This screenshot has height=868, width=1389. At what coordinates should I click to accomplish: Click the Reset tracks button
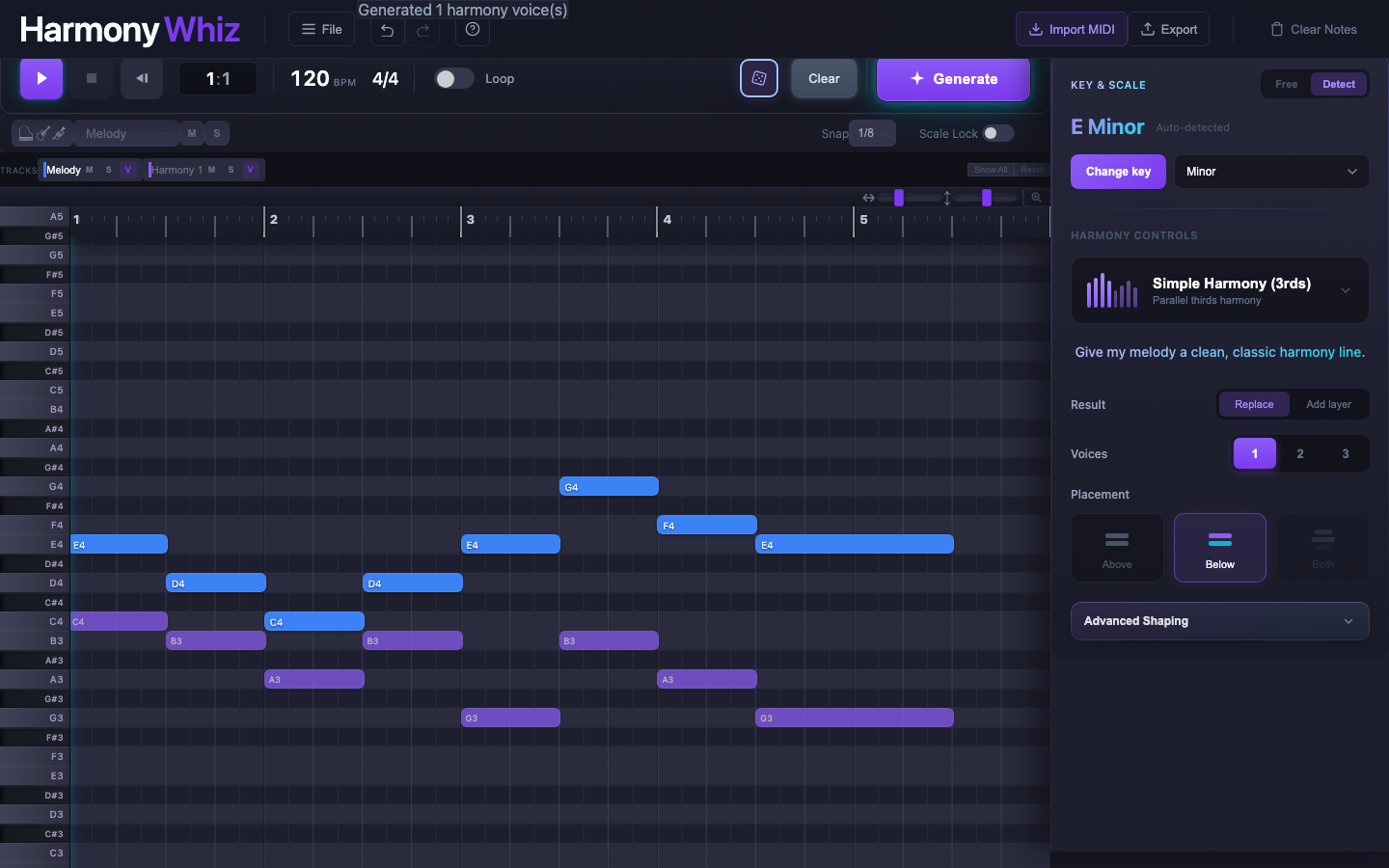pyautogui.click(x=1032, y=170)
